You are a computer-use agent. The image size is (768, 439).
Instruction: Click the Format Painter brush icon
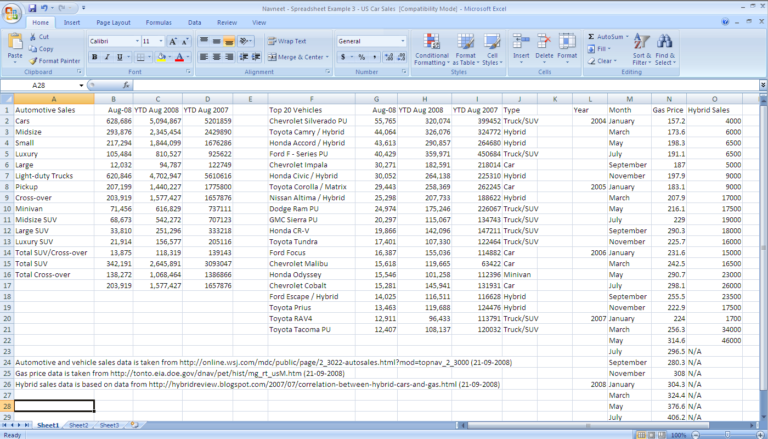tap(34, 61)
